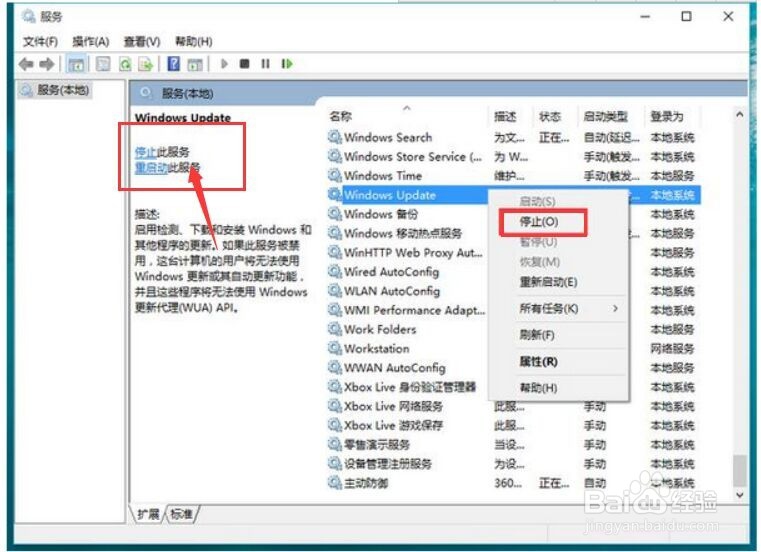Select the WLAN AutoConfig service row
This screenshot has height=552, width=761.
[x=513, y=291]
